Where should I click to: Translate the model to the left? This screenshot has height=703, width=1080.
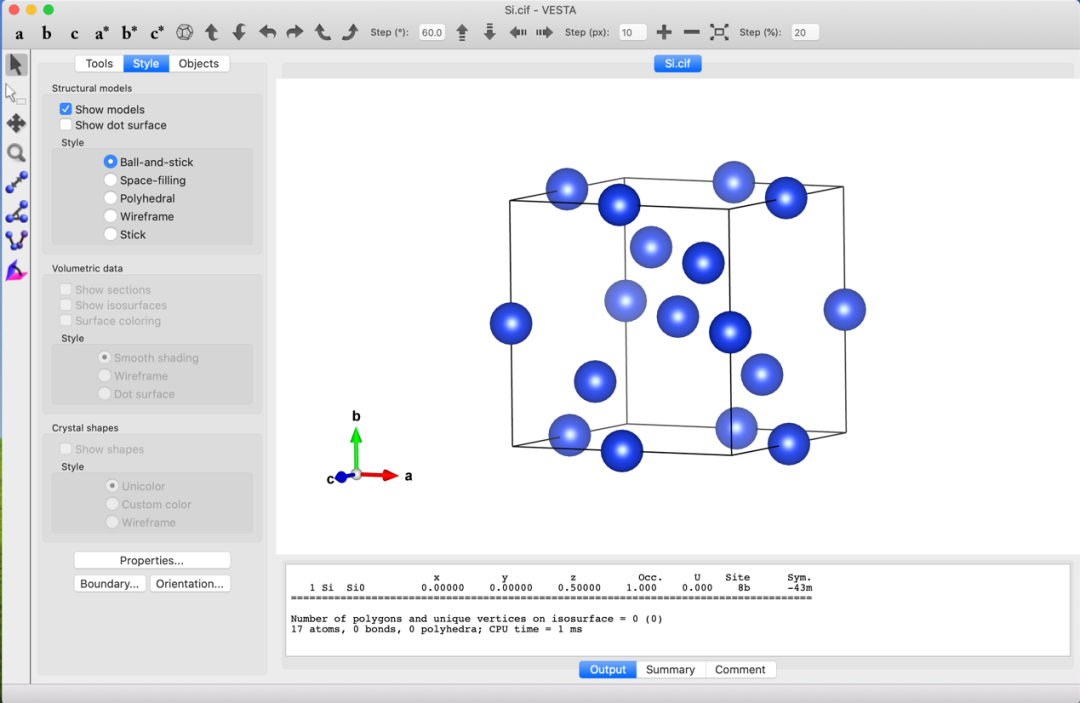click(517, 32)
